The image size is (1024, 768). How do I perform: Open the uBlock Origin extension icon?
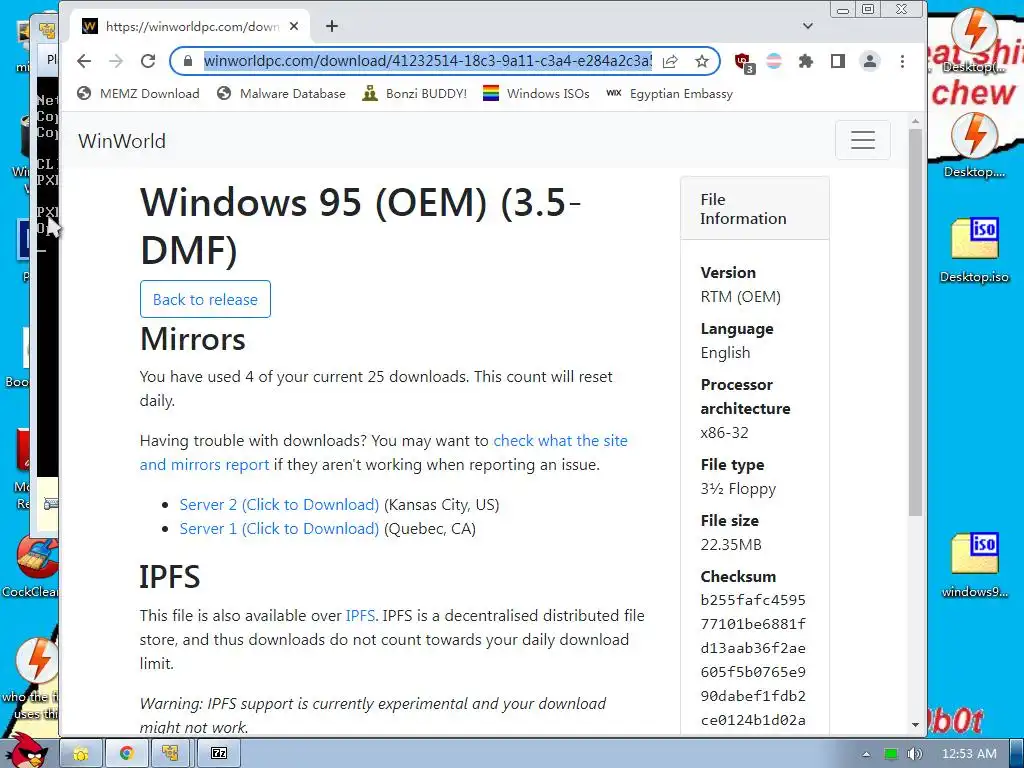(744, 63)
